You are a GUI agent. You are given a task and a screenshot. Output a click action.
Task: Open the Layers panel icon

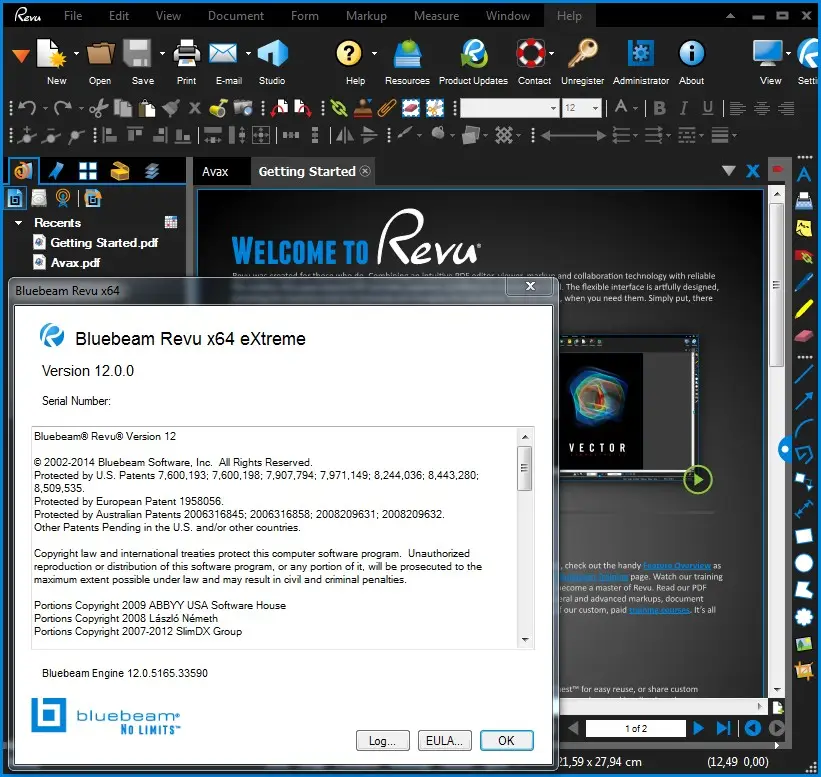coord(152,171)
